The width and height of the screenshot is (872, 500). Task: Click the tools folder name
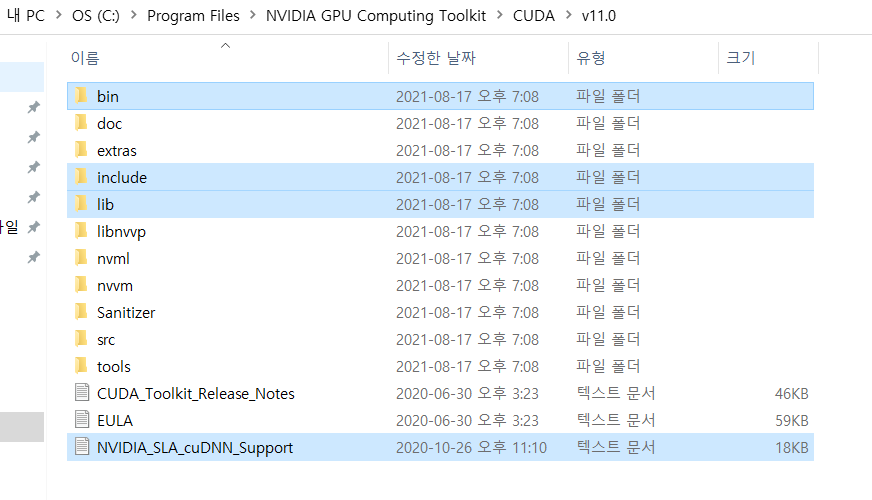[x=114, y=367]
